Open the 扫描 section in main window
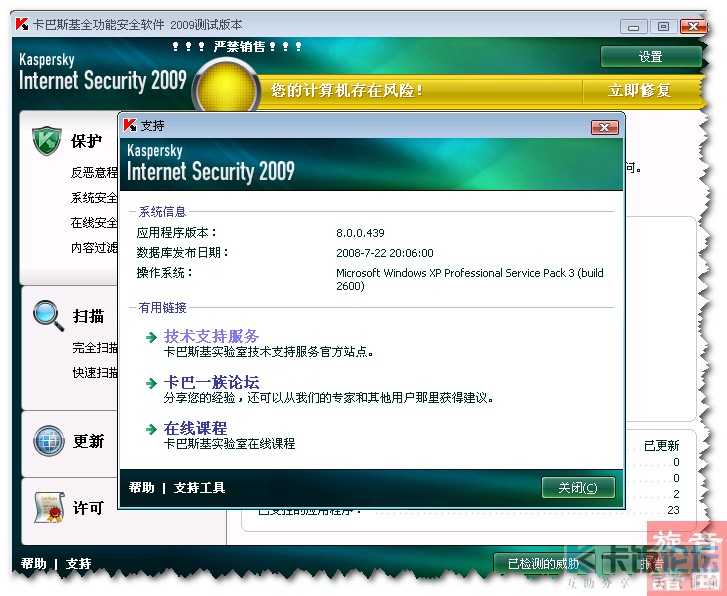Screen dimensions: 727x596 click(x=88, y=316)
